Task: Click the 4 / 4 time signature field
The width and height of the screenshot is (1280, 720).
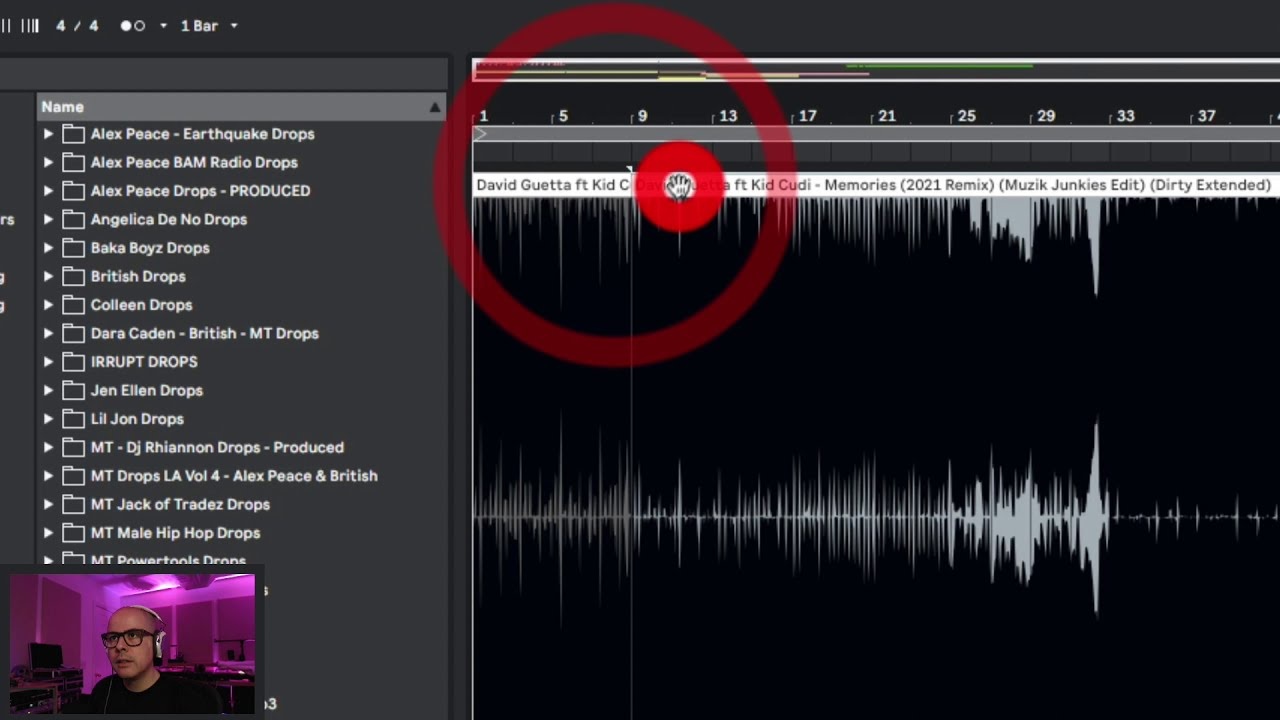Action: pyautogui.click(x=77, y=26)
